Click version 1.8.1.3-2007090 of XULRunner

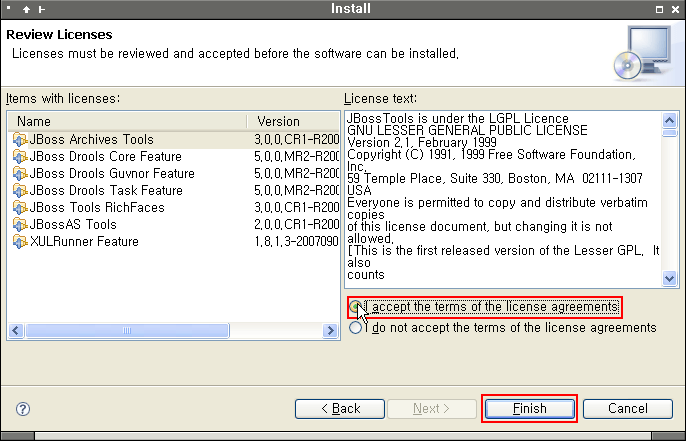[x=297, y=242]
